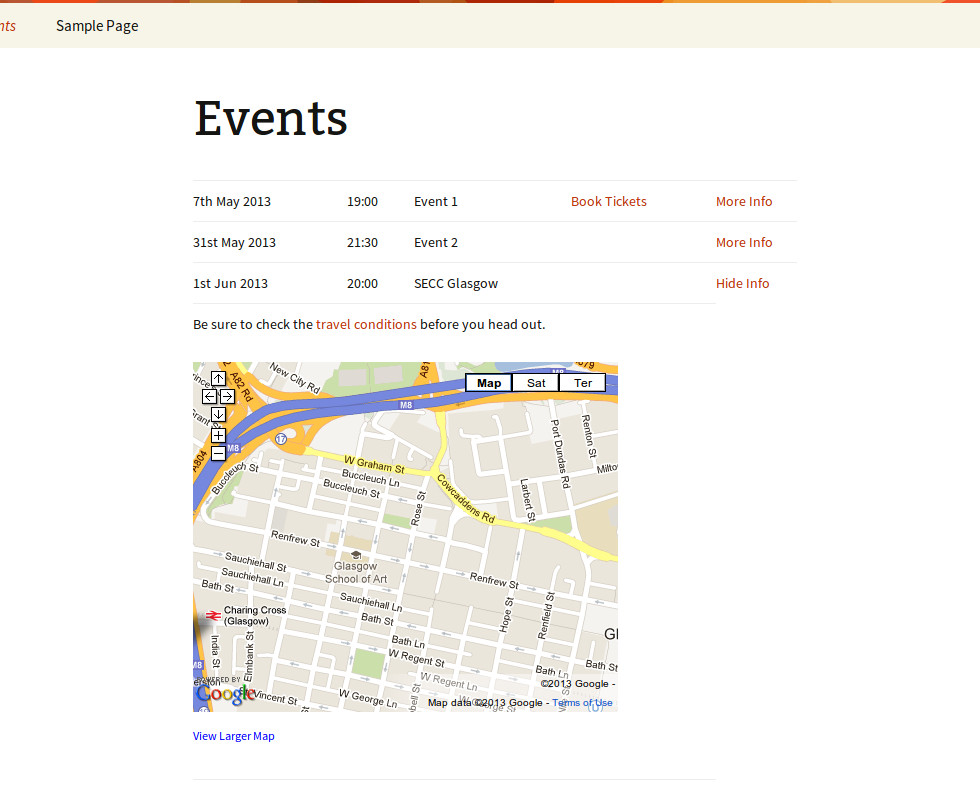Pan the map right with arrow

pyautogui.click(x=227, y=396)
